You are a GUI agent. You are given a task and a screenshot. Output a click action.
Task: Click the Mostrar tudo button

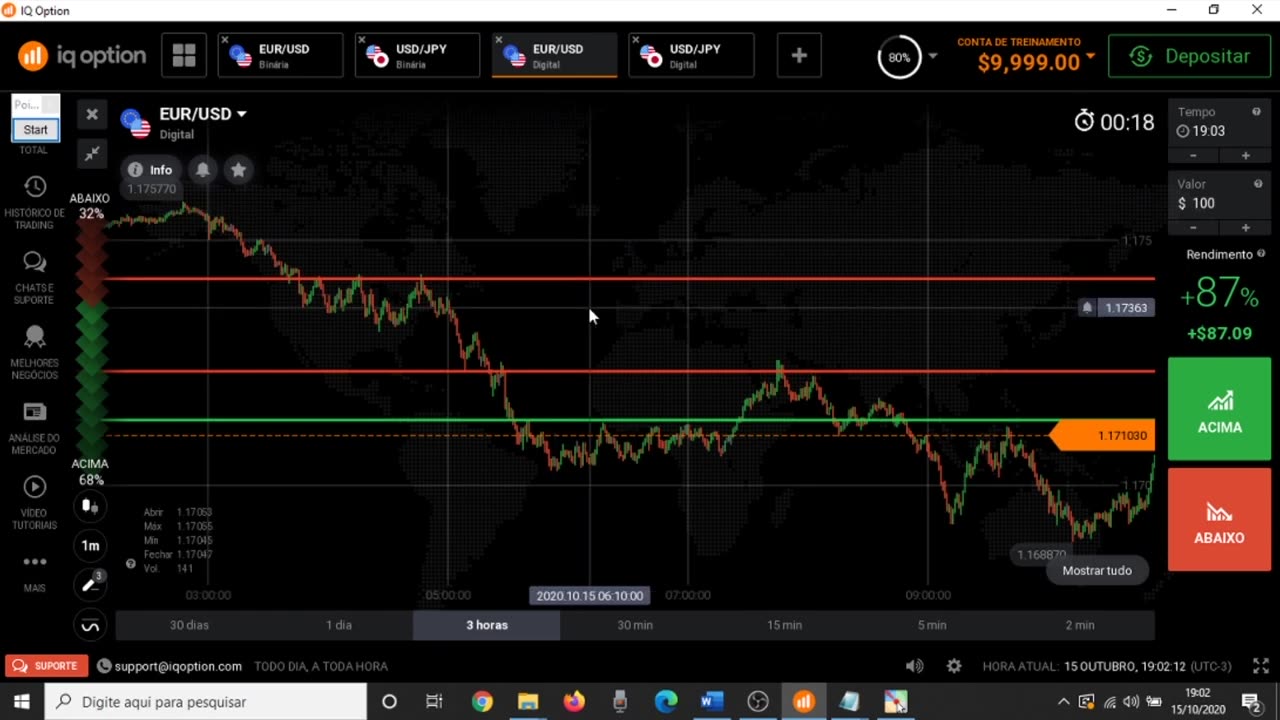click(x=1097, y=570)
